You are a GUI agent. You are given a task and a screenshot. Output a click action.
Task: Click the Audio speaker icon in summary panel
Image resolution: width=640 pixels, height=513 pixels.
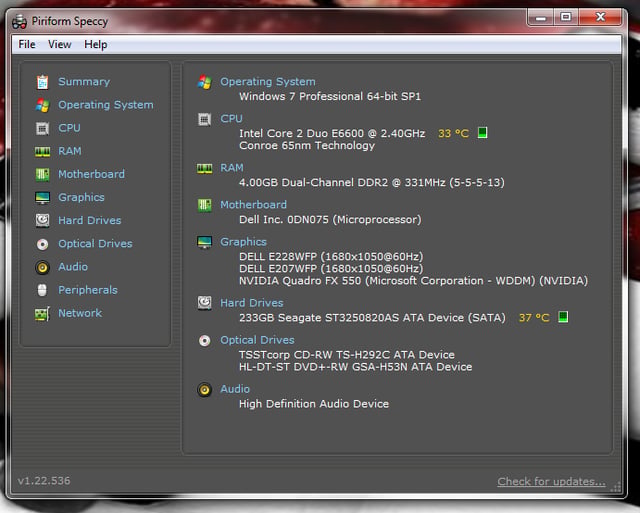point(204,390)
